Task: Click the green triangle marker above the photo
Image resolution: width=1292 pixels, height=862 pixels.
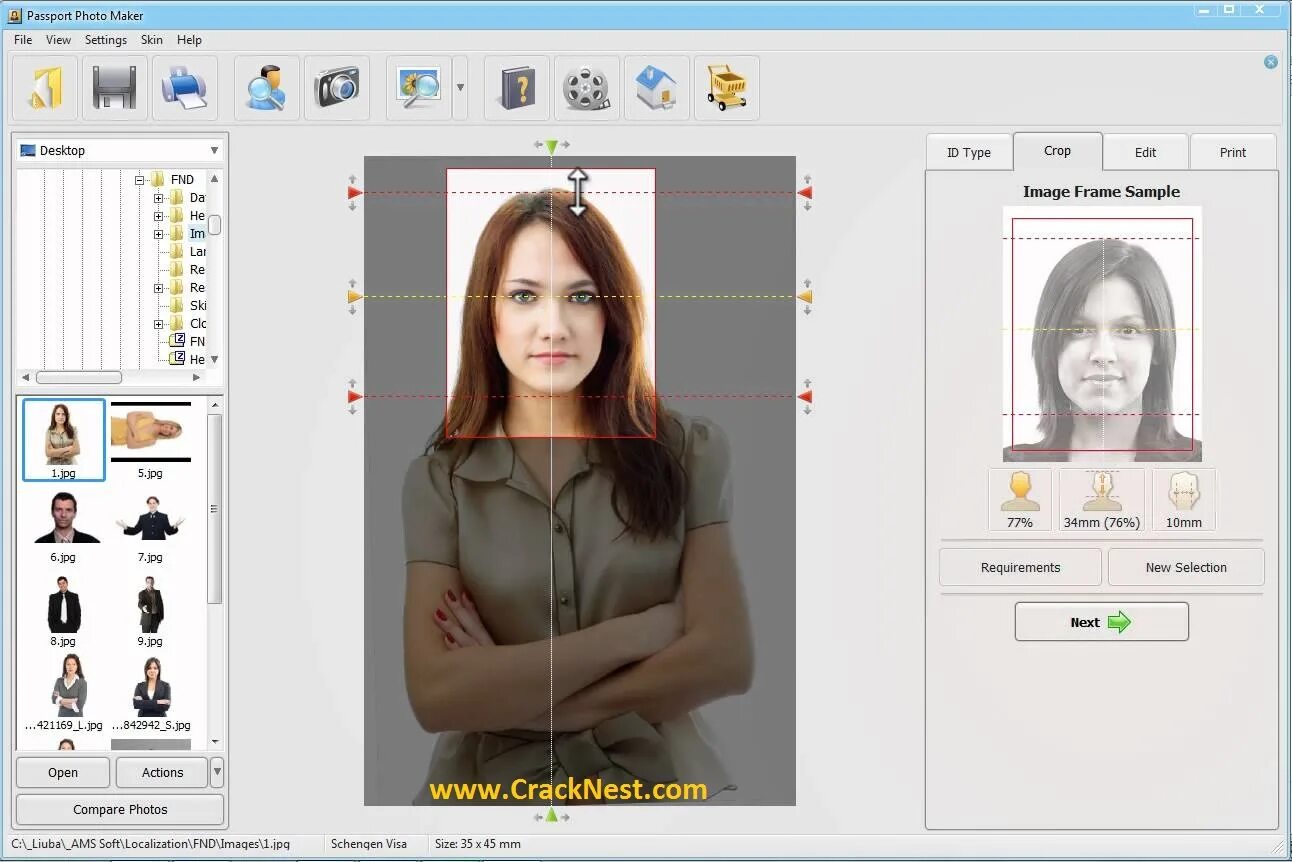Action: pos(552,147)
